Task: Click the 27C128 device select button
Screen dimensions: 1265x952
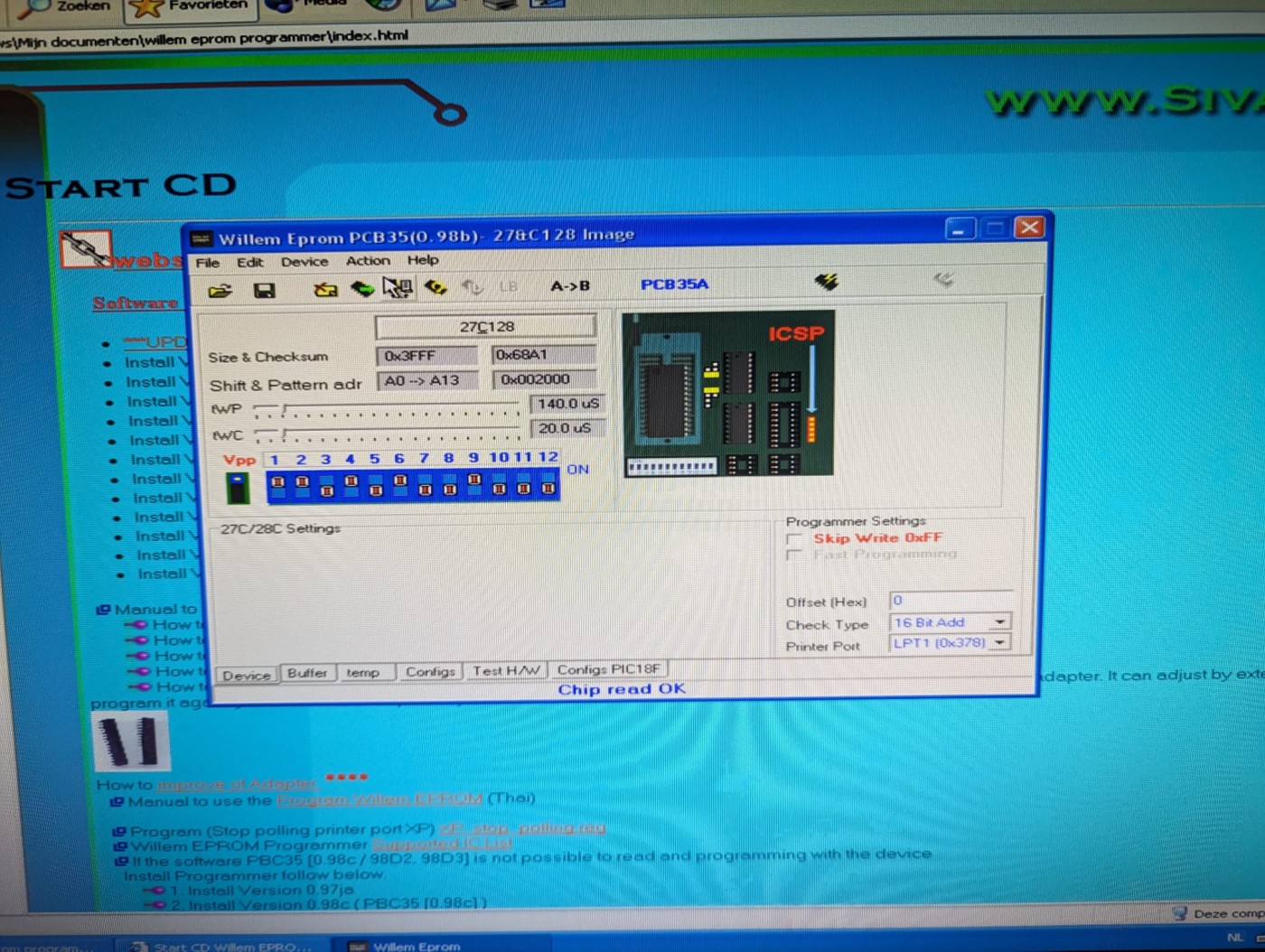Action: pos(486,326)
